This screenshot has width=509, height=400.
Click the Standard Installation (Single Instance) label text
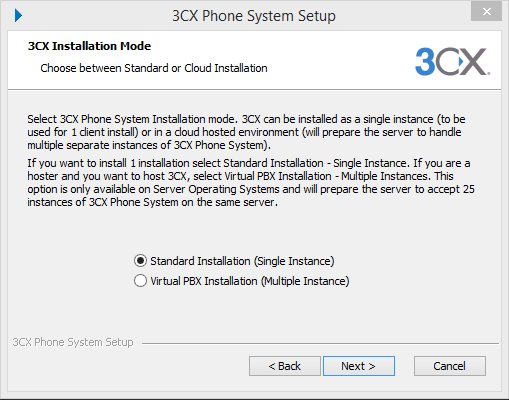(242, 261)
